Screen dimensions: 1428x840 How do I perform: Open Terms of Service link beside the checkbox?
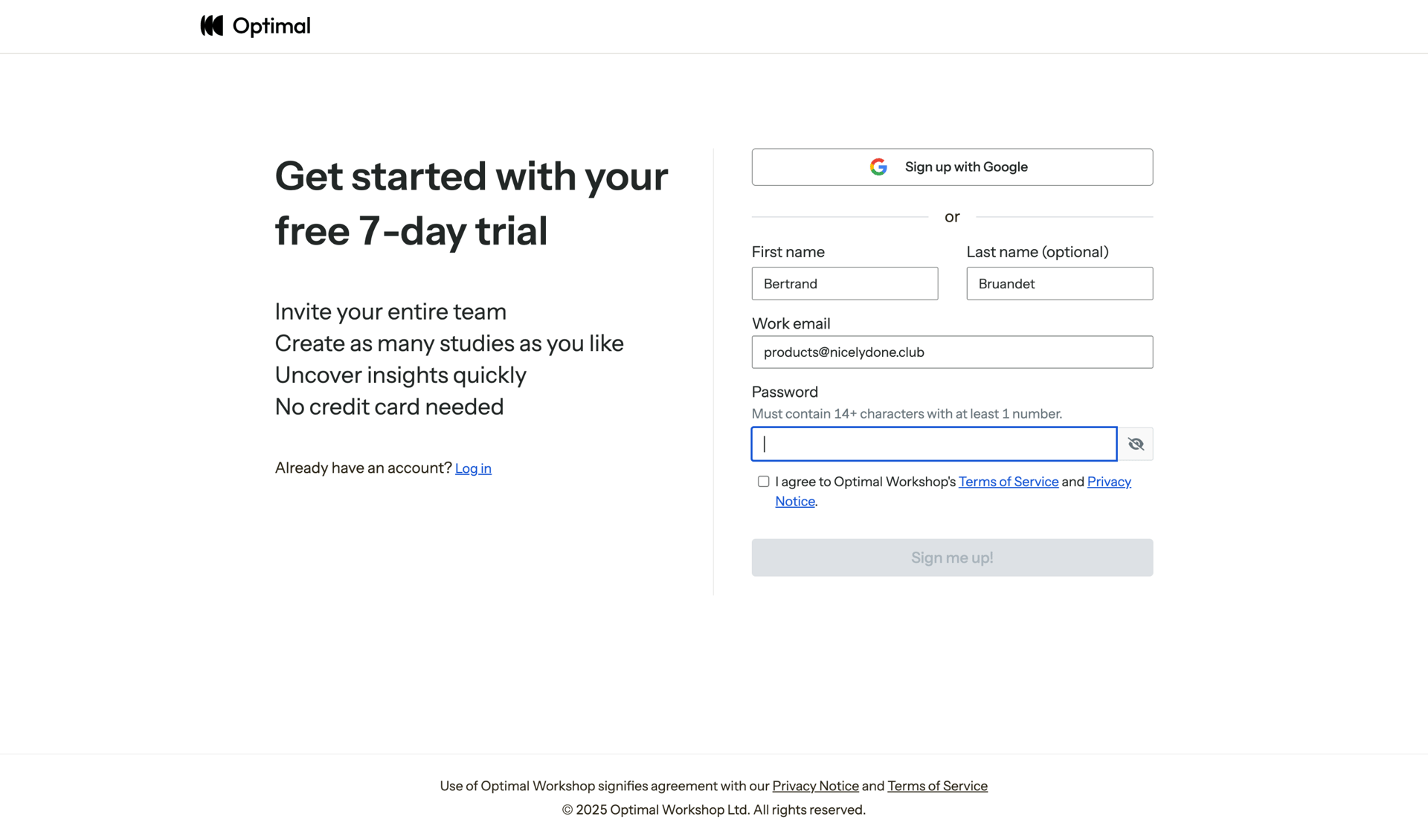pyautogui.click(x=1008, y=482)
